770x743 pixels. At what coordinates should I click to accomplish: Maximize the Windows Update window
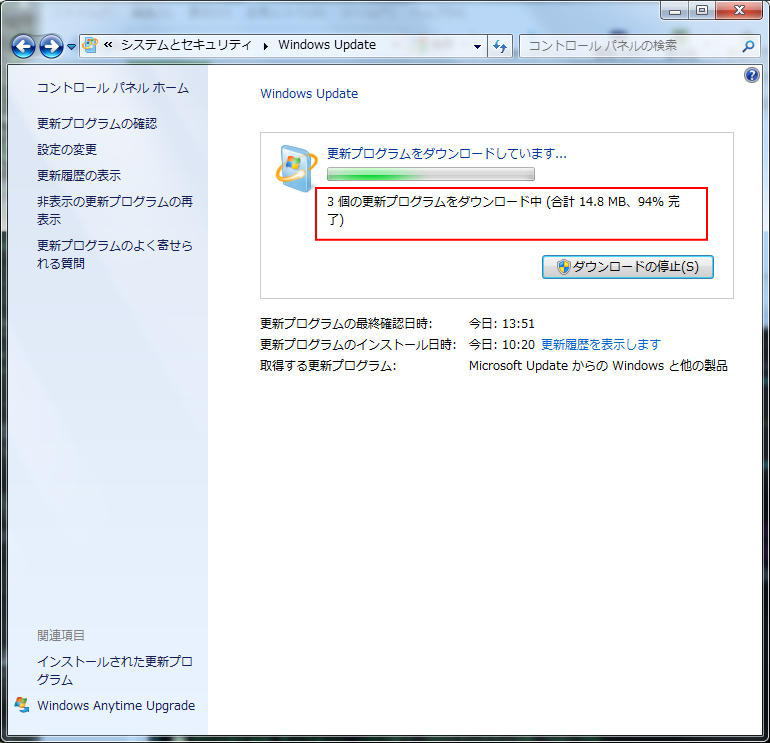click(x=702, y=10)
